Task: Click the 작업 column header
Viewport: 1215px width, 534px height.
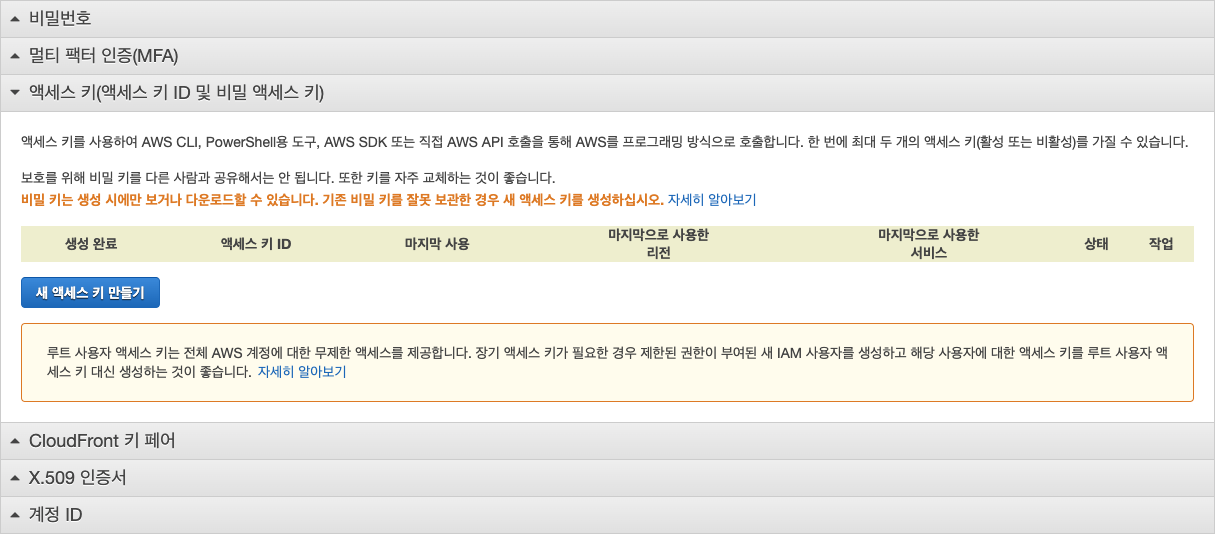Action: point(1161,244)
